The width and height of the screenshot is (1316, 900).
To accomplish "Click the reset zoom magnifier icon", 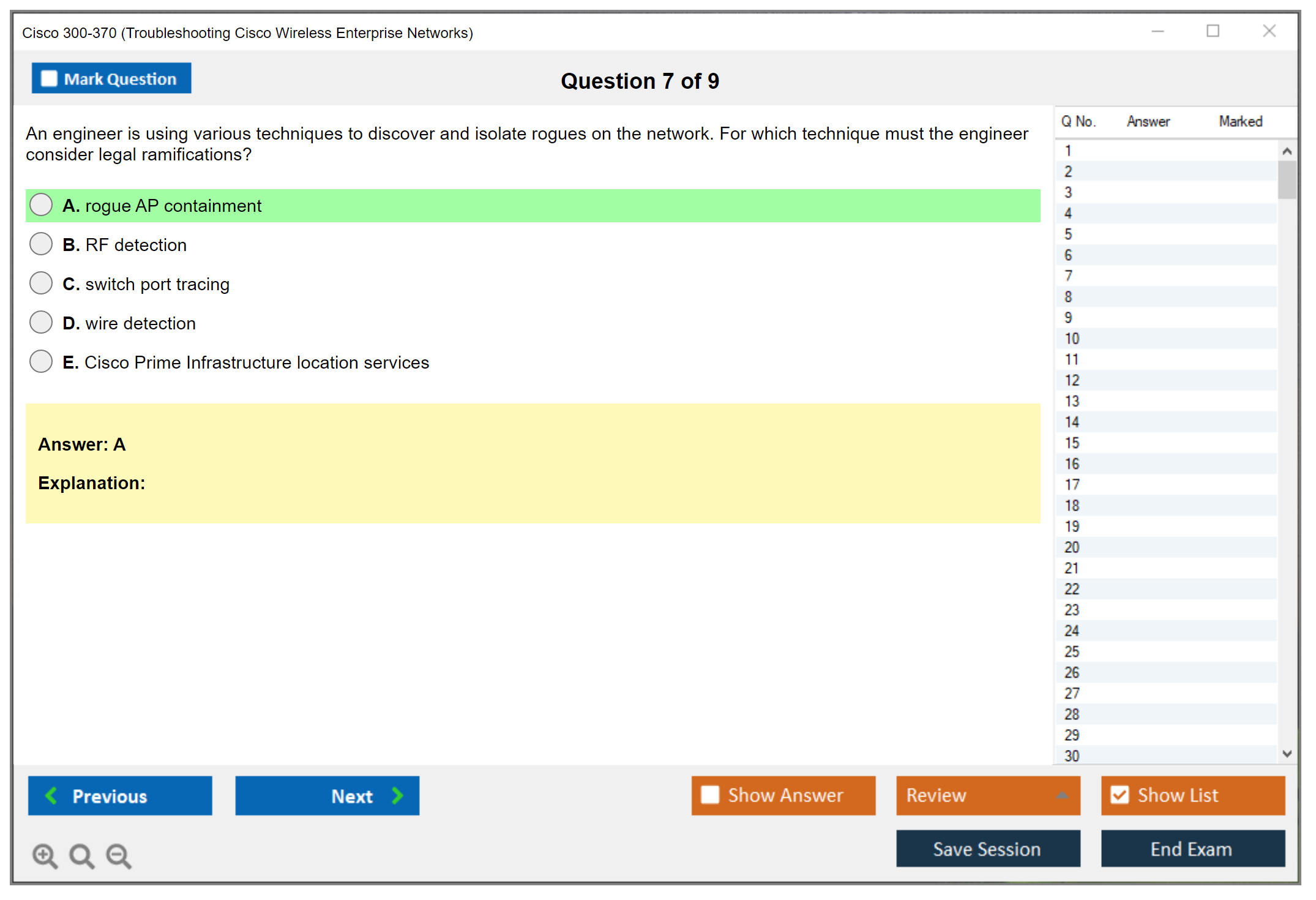I will [81, 855].
